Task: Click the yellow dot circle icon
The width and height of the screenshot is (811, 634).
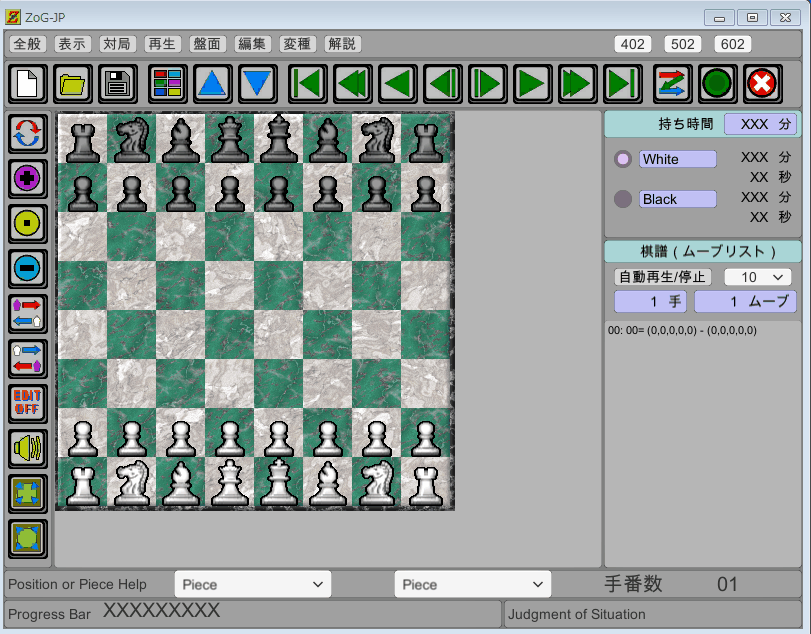Action: 27,223
